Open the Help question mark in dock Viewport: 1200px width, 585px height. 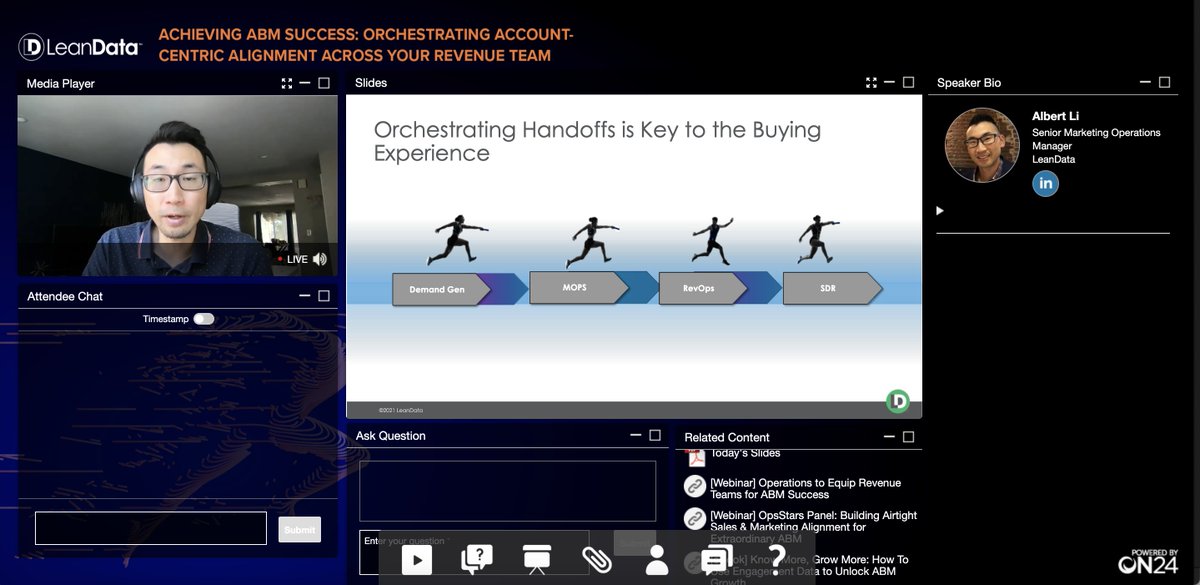click(x=776, y=560)
